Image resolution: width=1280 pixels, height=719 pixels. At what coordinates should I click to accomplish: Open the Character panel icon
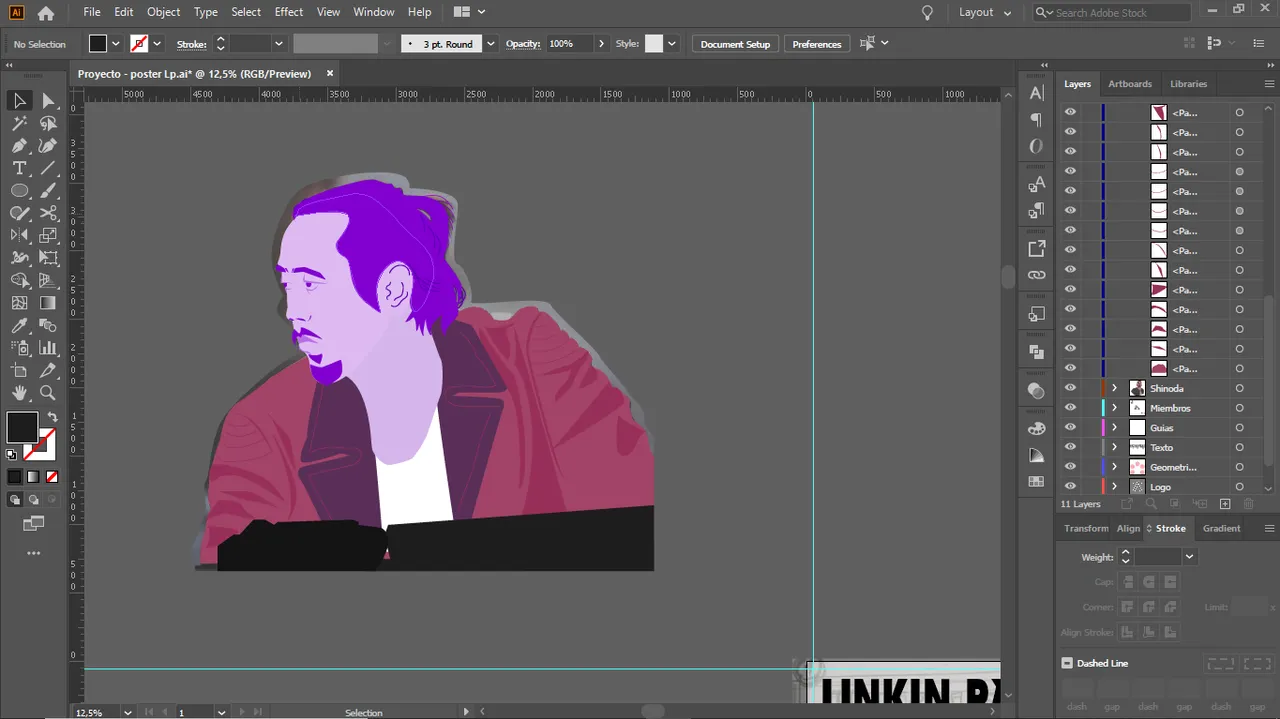click(x=1037, y=93)
